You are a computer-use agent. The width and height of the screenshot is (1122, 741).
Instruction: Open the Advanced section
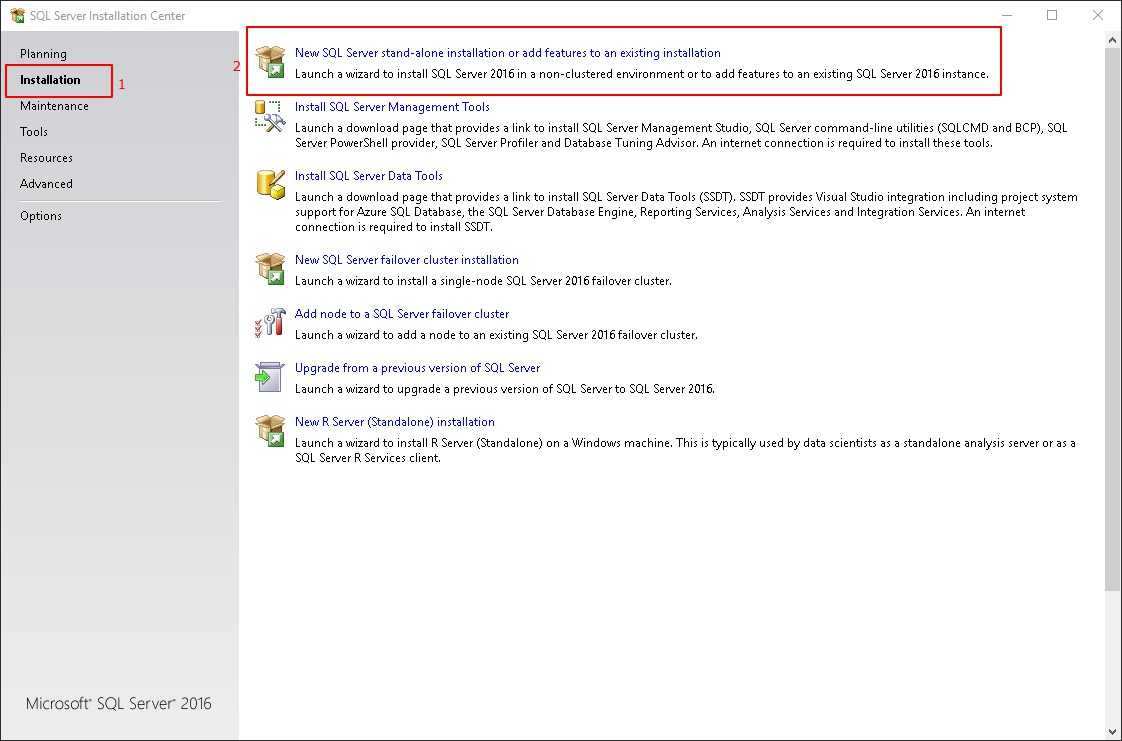click(x=47, y=184)
